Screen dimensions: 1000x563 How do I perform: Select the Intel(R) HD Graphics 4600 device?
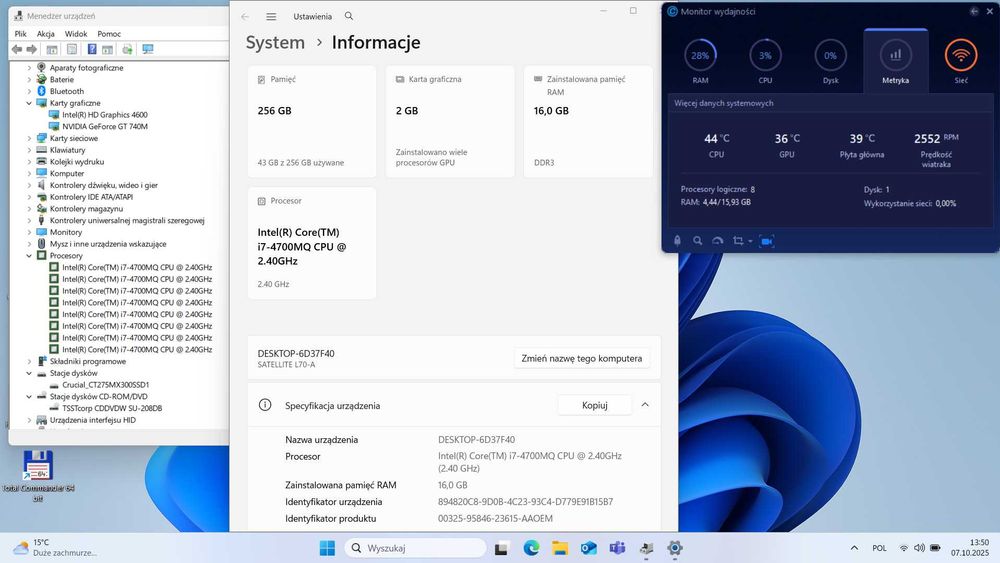(x=105, y=115)
